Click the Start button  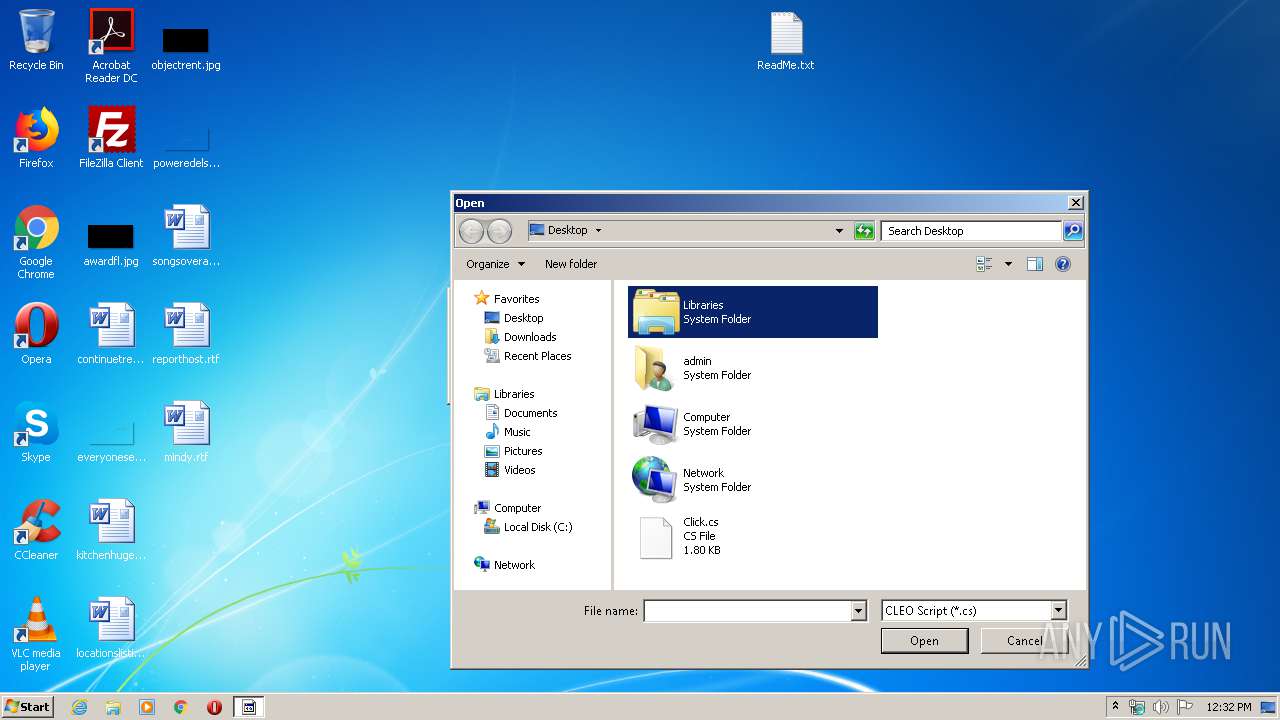[28, 707]
